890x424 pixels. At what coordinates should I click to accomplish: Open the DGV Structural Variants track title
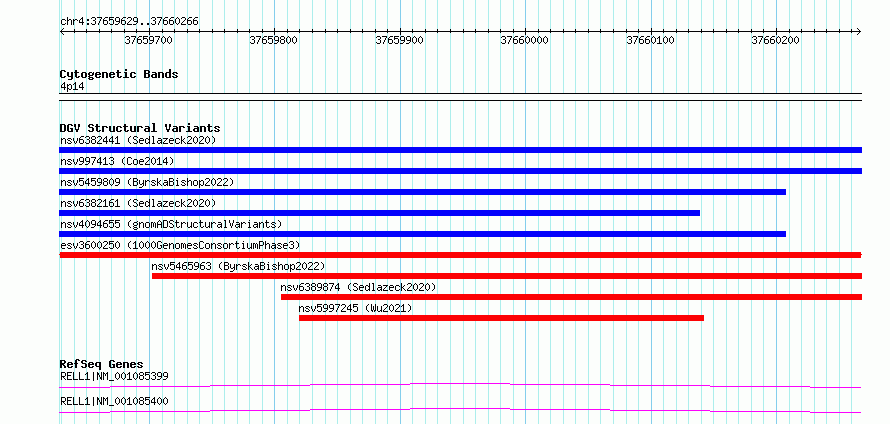(x=140, y=128)
